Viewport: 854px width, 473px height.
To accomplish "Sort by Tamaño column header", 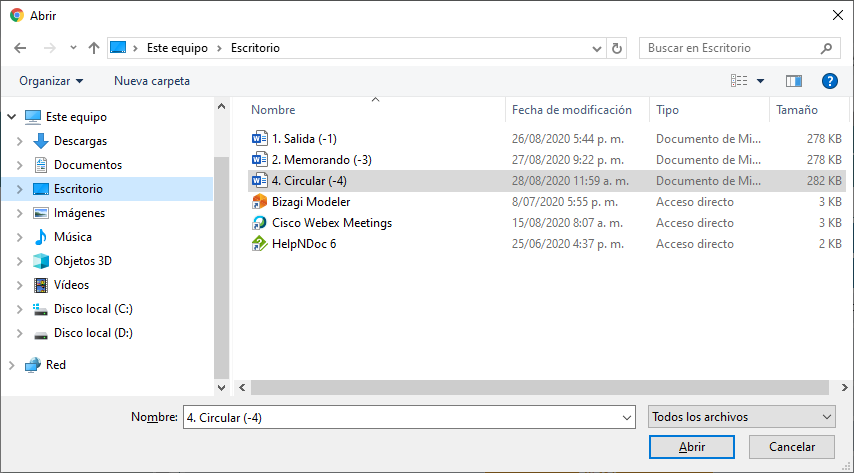I will (796, 110).
